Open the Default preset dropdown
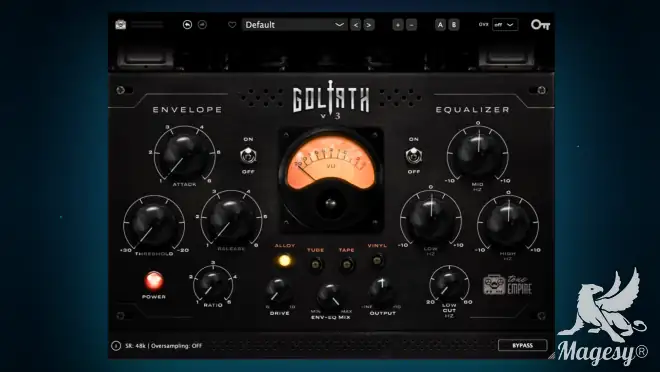Screen dimensions: 660x372 click(x=295, y=25)
